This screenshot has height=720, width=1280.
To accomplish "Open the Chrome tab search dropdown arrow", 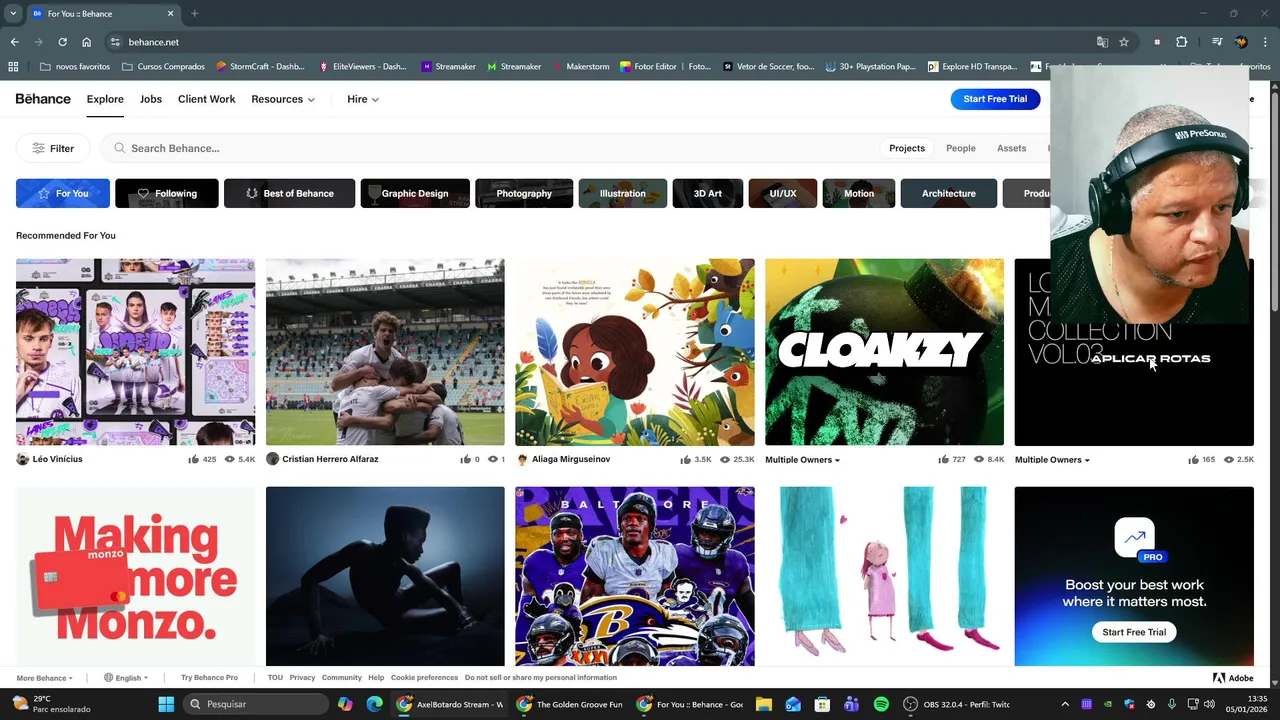I will (x=13, y=13).
